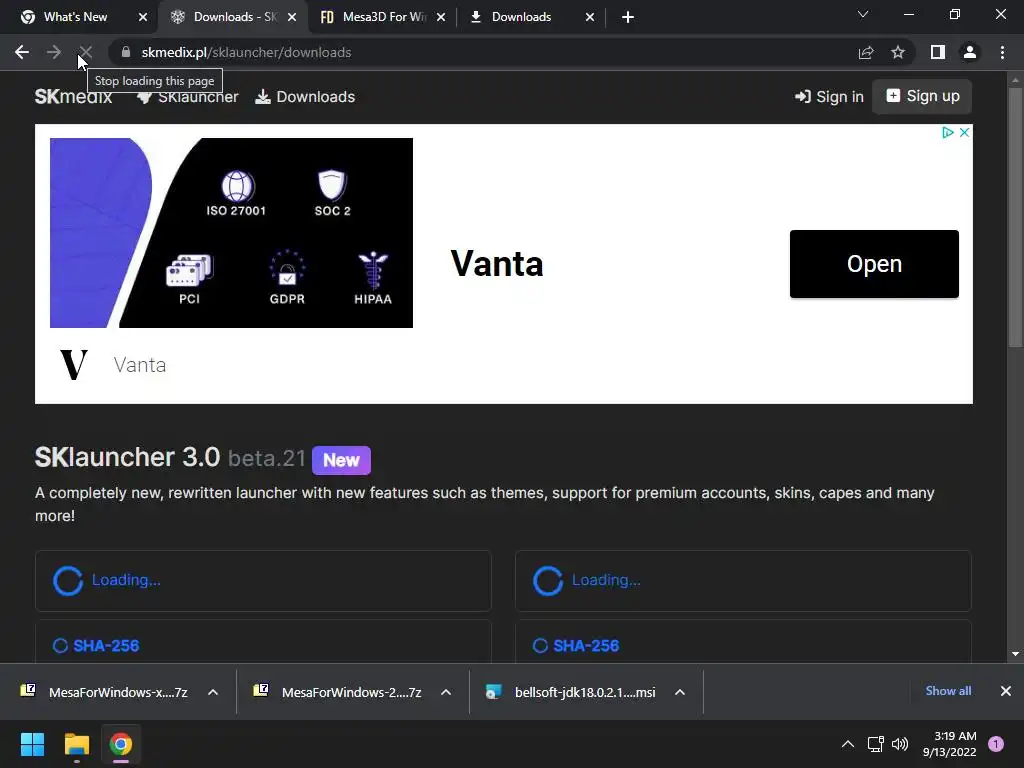1024x768 pixels.
Task: Show hidden system tray icons
Action: pos(848,744)
